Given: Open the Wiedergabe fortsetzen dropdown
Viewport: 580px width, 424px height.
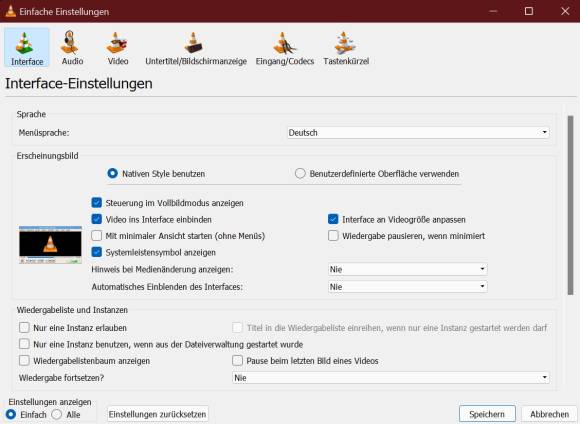Looking at the screenshot, I should click(x=391, y=377).
